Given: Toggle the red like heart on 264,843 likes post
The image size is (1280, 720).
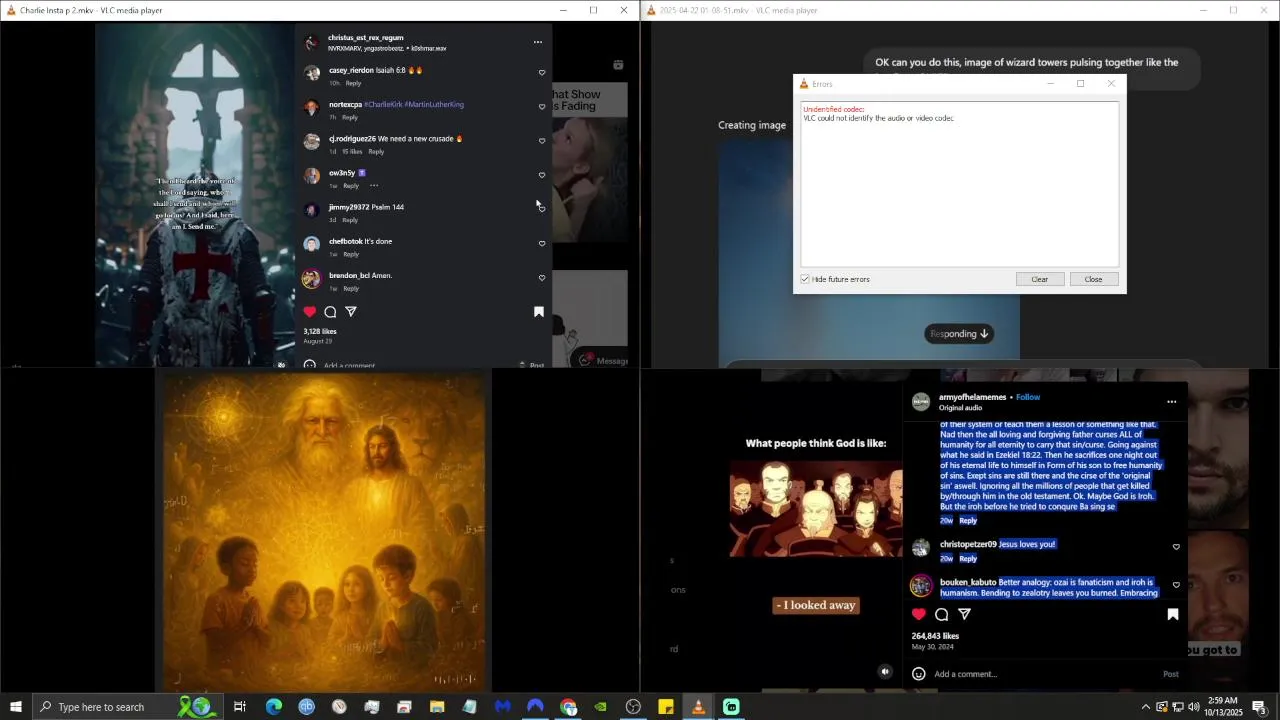Looking at the screenshot, I should click(919, 614).
